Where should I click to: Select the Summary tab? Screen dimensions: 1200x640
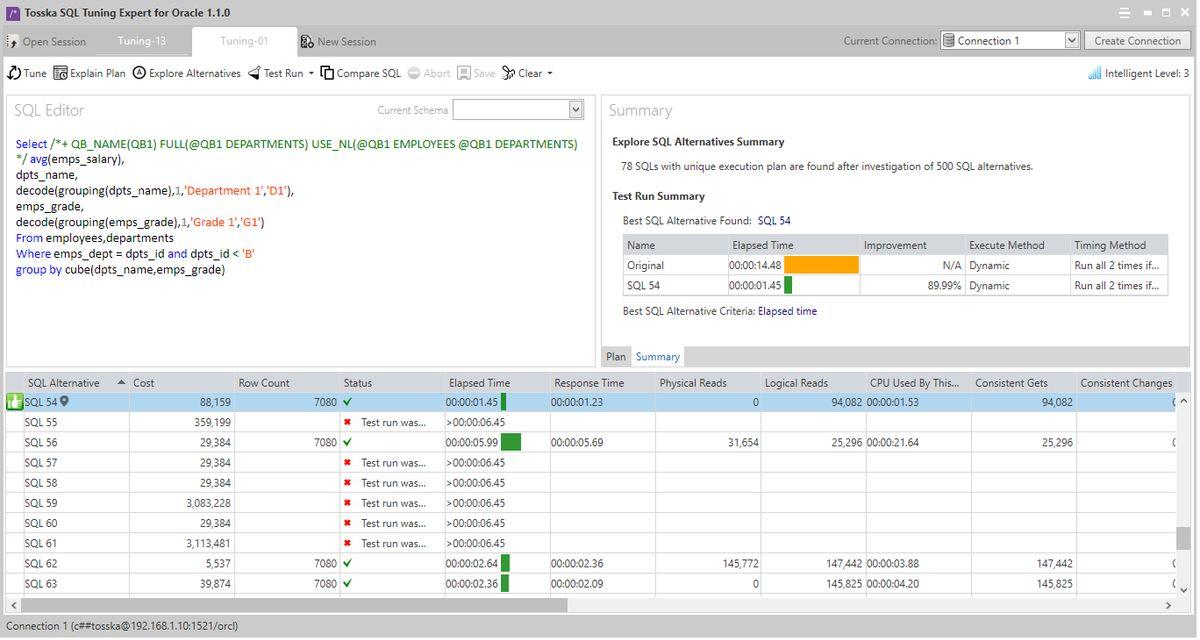pos(658,357)
